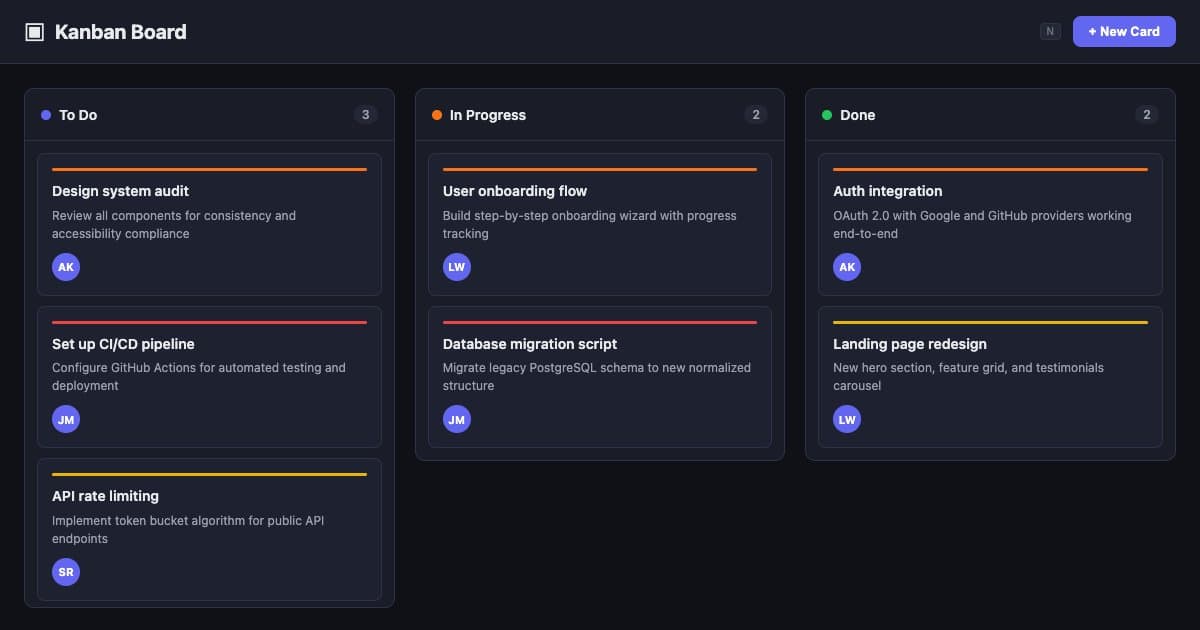Image resolution: width=1200 pixels, height=630 pixels.
Task: Click the purple To Do status dot
Action: [46, 115]
